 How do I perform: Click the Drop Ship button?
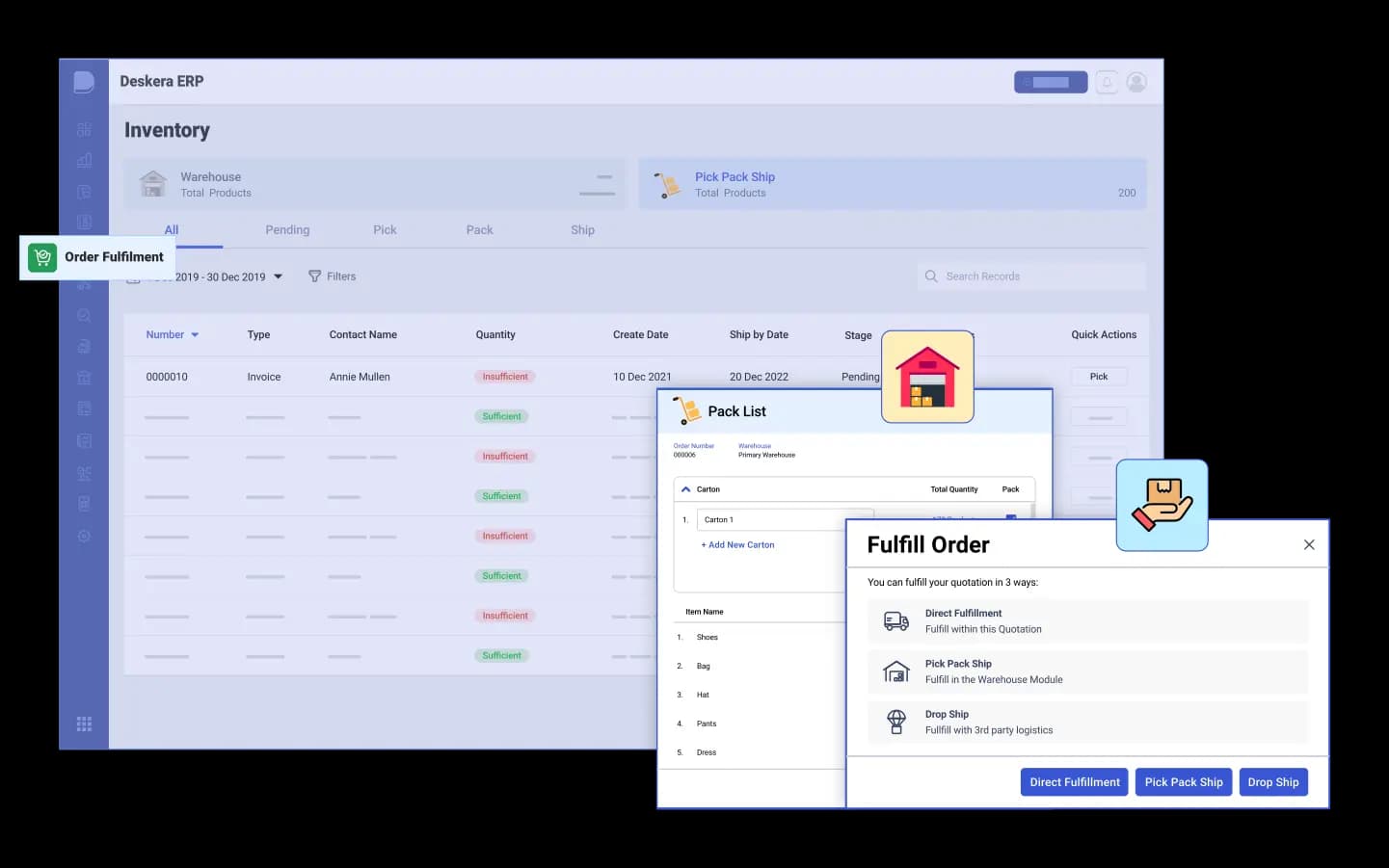[1272, 782]
